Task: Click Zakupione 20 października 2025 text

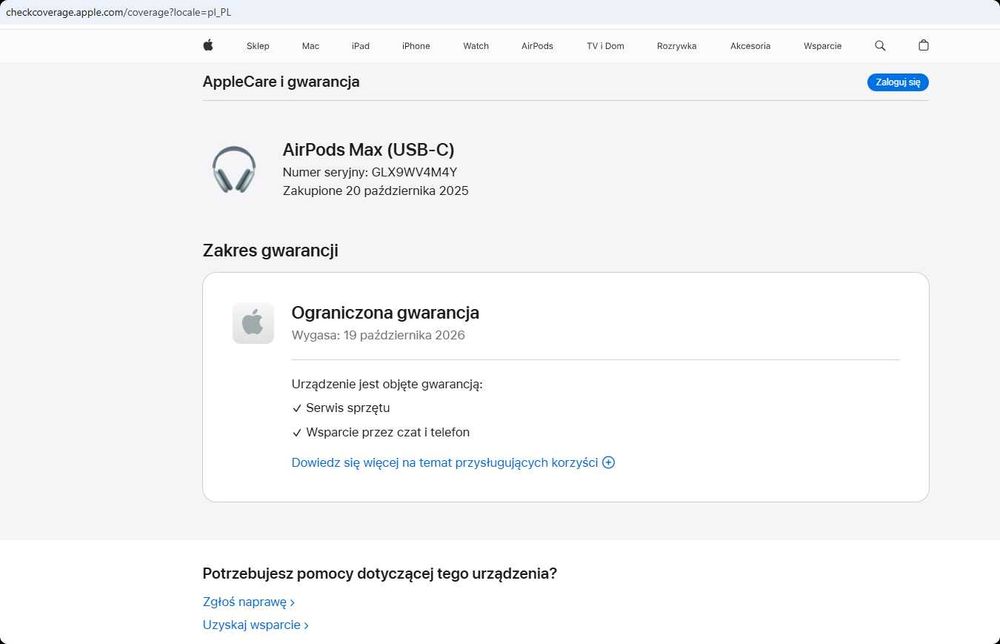Action: tap(376, 191)
